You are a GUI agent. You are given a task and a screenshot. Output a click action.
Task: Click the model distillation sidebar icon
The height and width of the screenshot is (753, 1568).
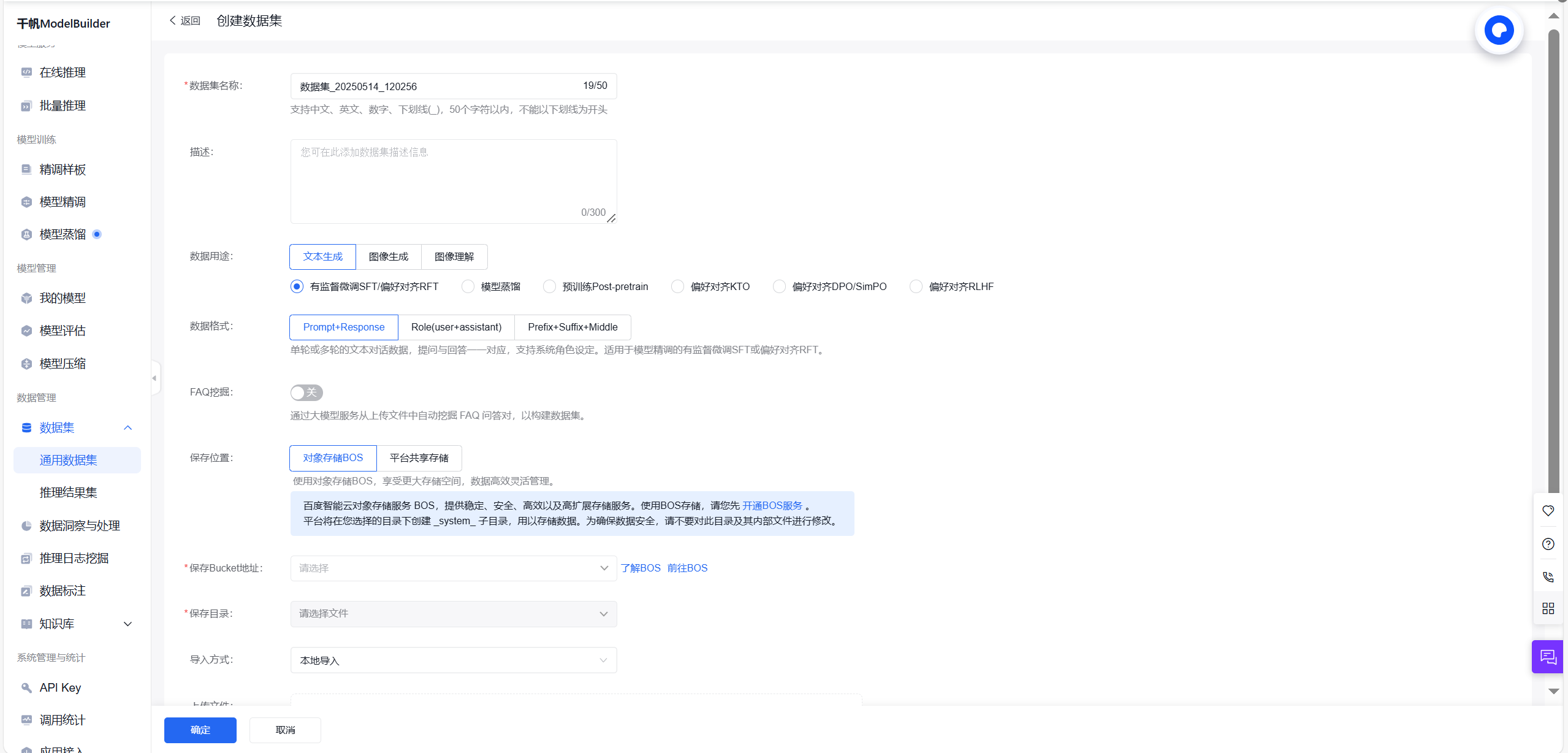click(x=26, y=234)
